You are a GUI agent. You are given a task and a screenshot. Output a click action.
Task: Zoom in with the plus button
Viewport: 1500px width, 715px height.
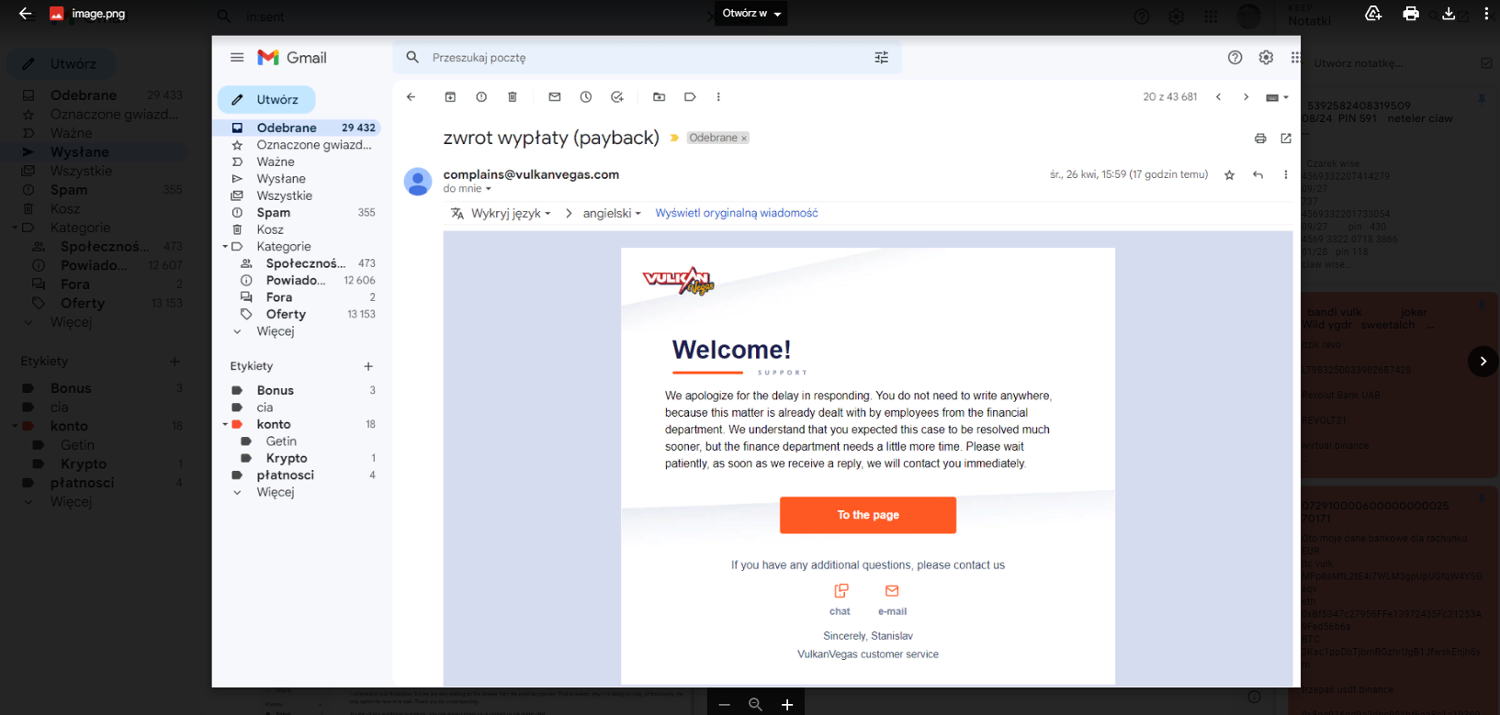tap(787, 705)
